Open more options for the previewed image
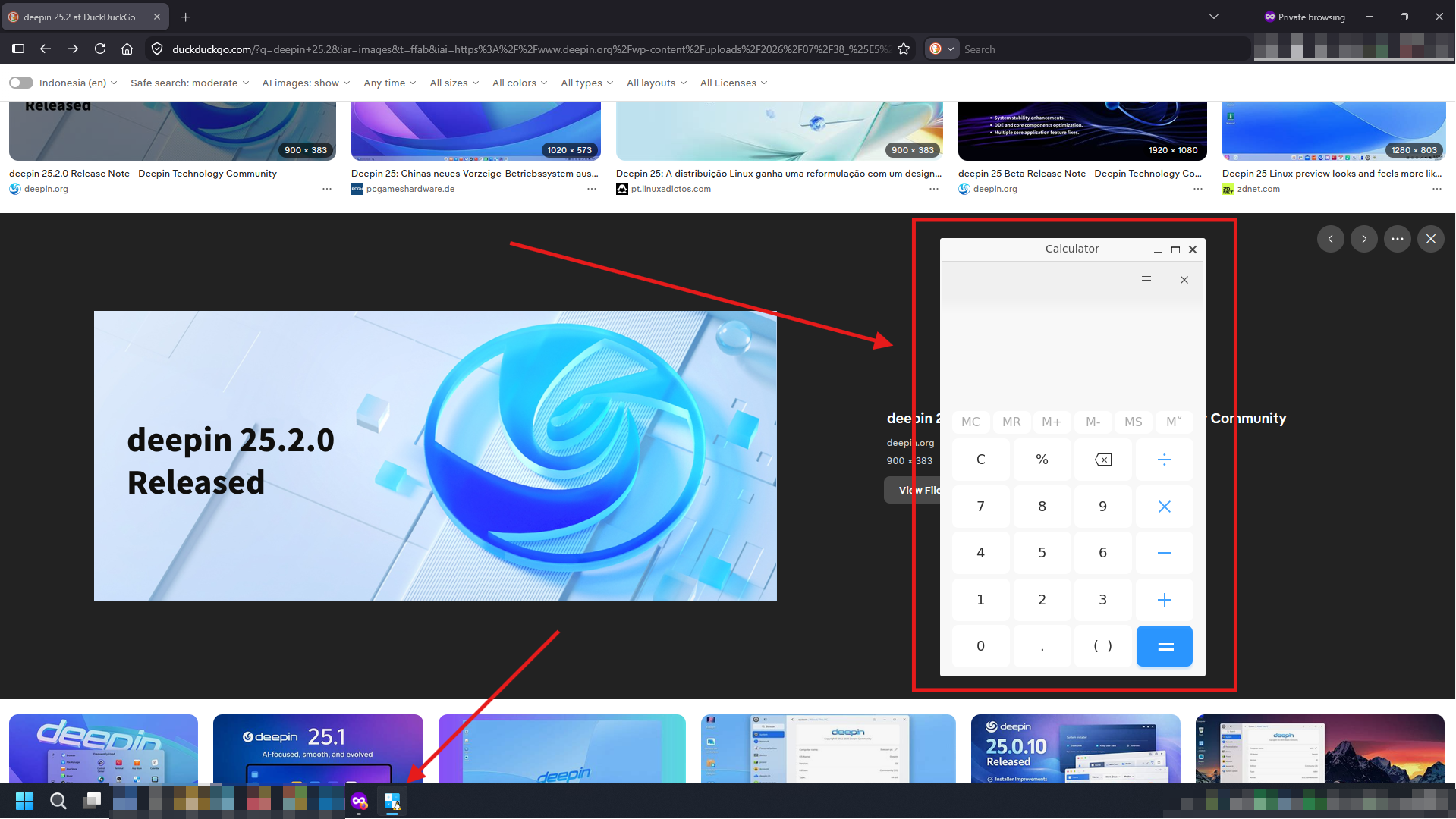 (1398, 239)
